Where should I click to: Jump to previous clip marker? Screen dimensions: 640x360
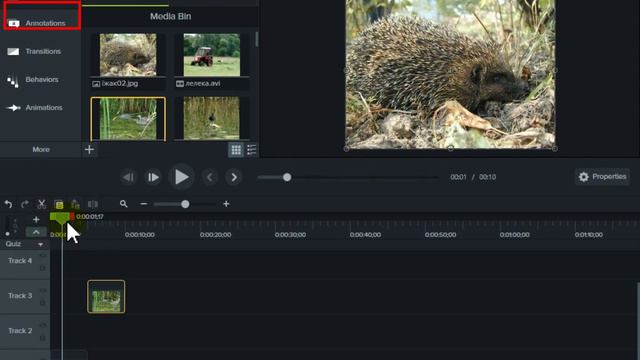pos(210,177)
